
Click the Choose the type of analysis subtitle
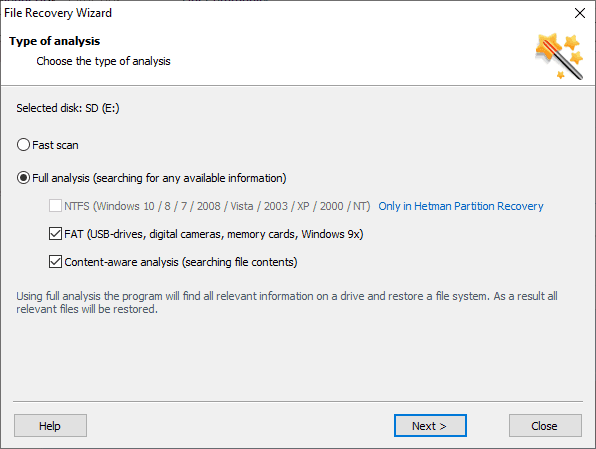pos(103,61)
